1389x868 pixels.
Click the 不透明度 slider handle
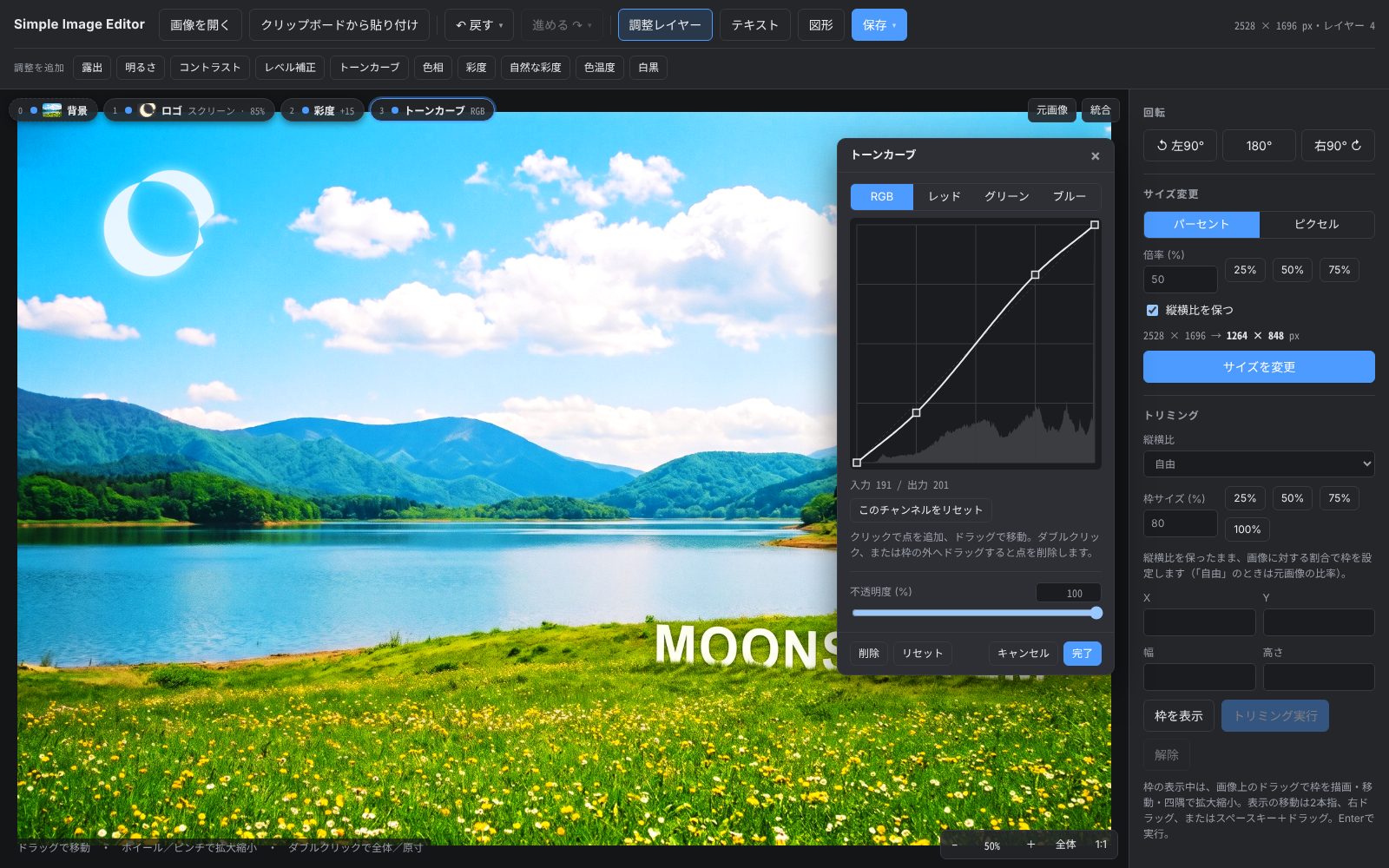coord(1096,613)
